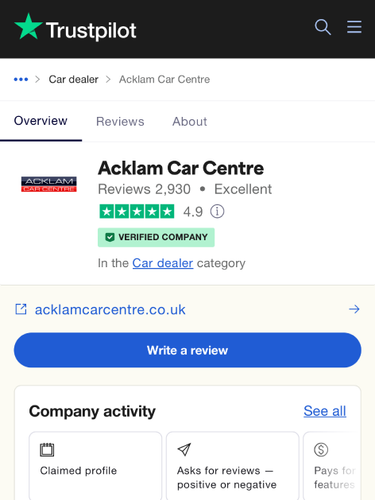Switch to the About tab
Image resolution: width=375 pixels, height=500 pixels.
[190, 121]
